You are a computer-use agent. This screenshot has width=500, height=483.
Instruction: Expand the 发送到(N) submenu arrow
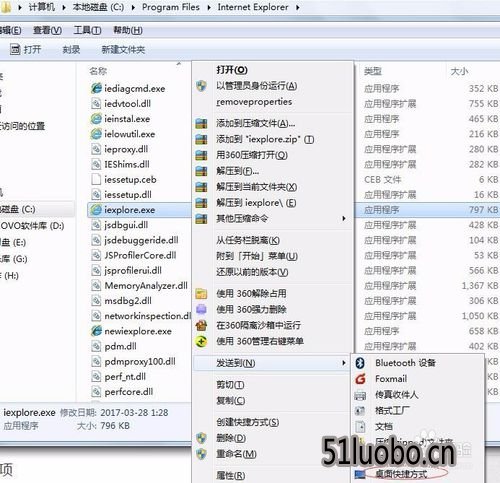tap(344, 363)
